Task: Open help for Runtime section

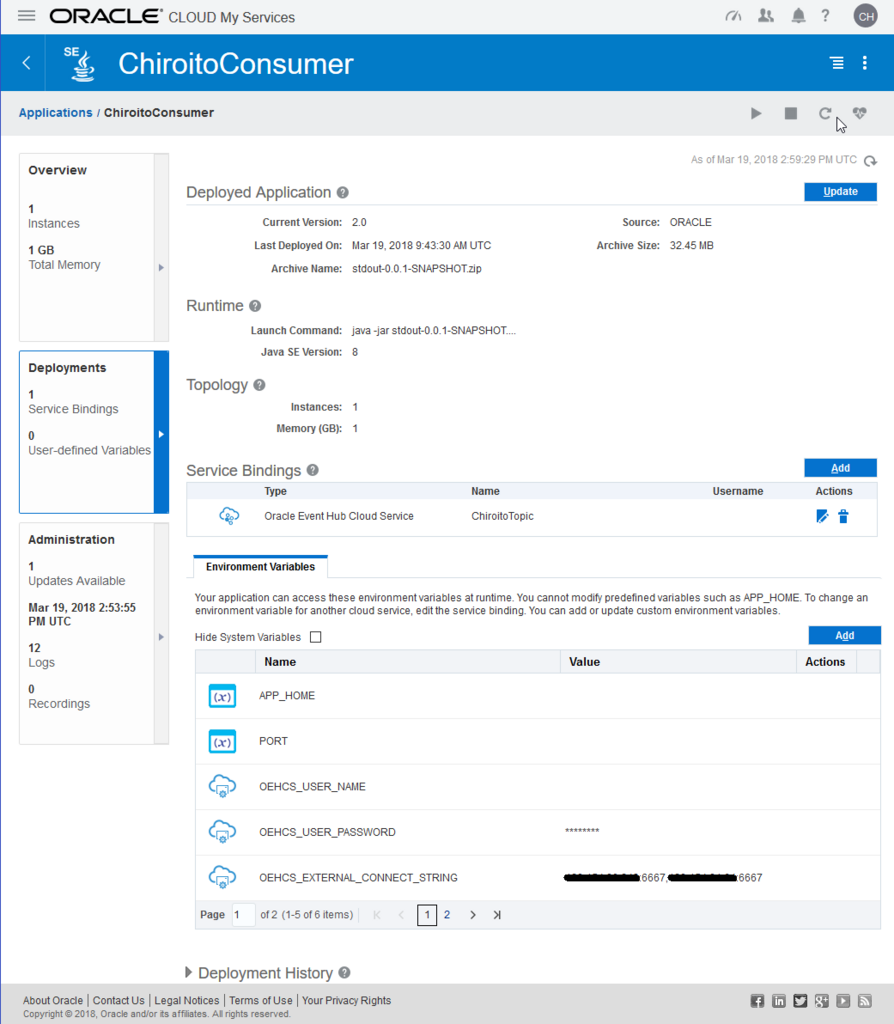Action: [x=255, y=306]
